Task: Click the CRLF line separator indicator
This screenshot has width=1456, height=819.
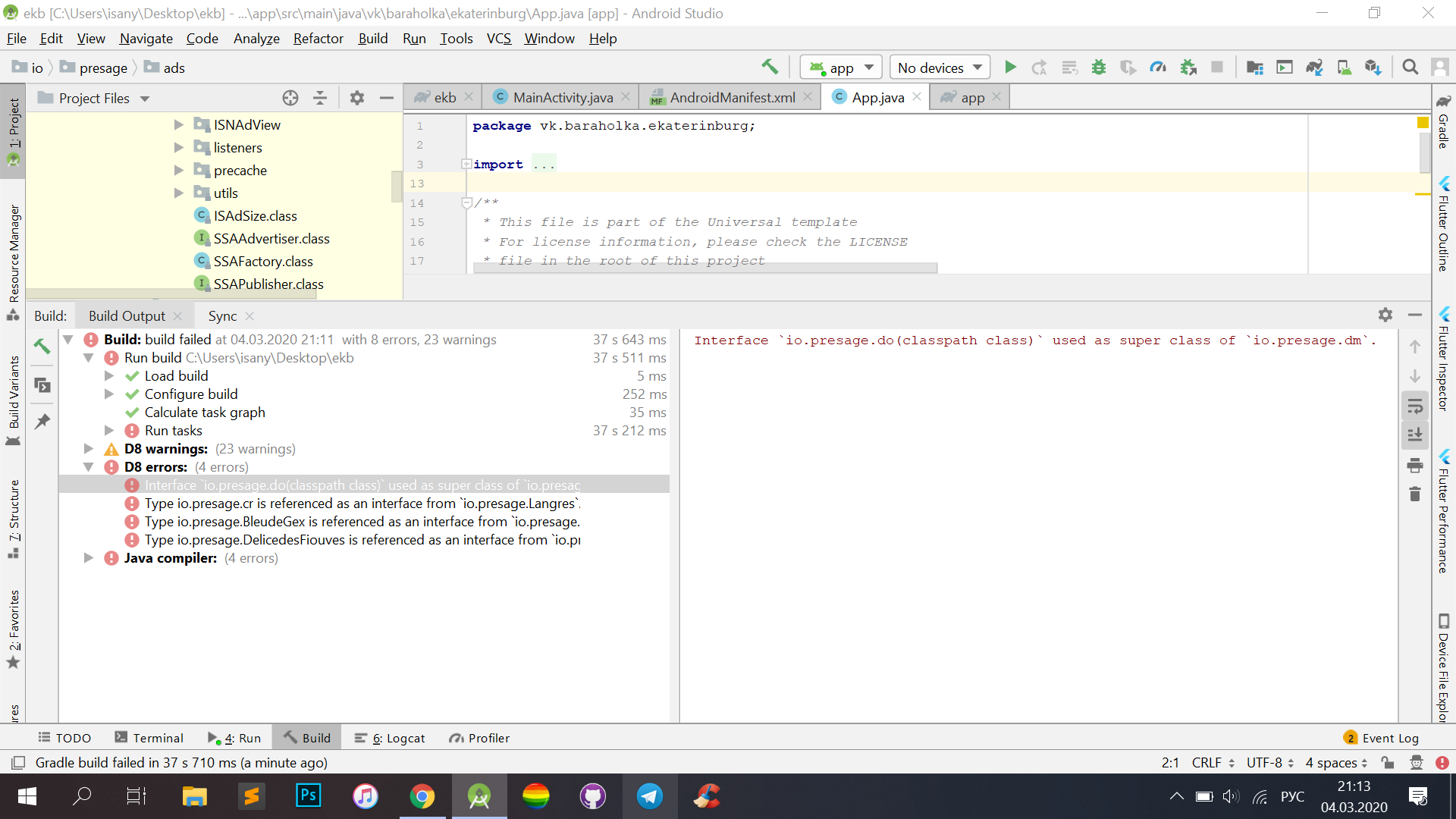Action: click(1213, 762)
